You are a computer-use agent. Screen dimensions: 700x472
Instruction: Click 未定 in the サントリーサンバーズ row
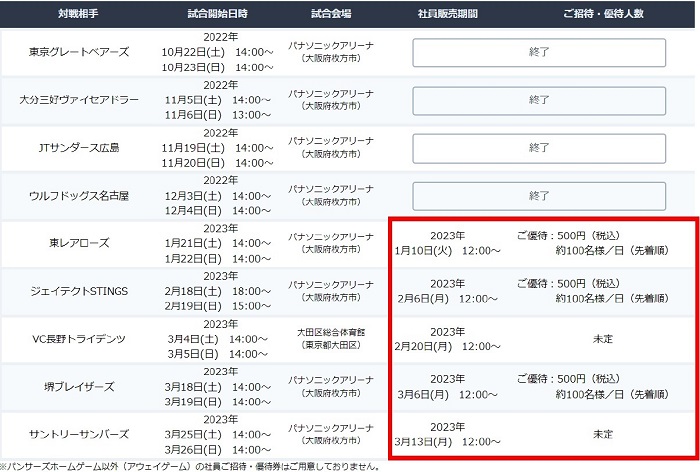[603, 434]
